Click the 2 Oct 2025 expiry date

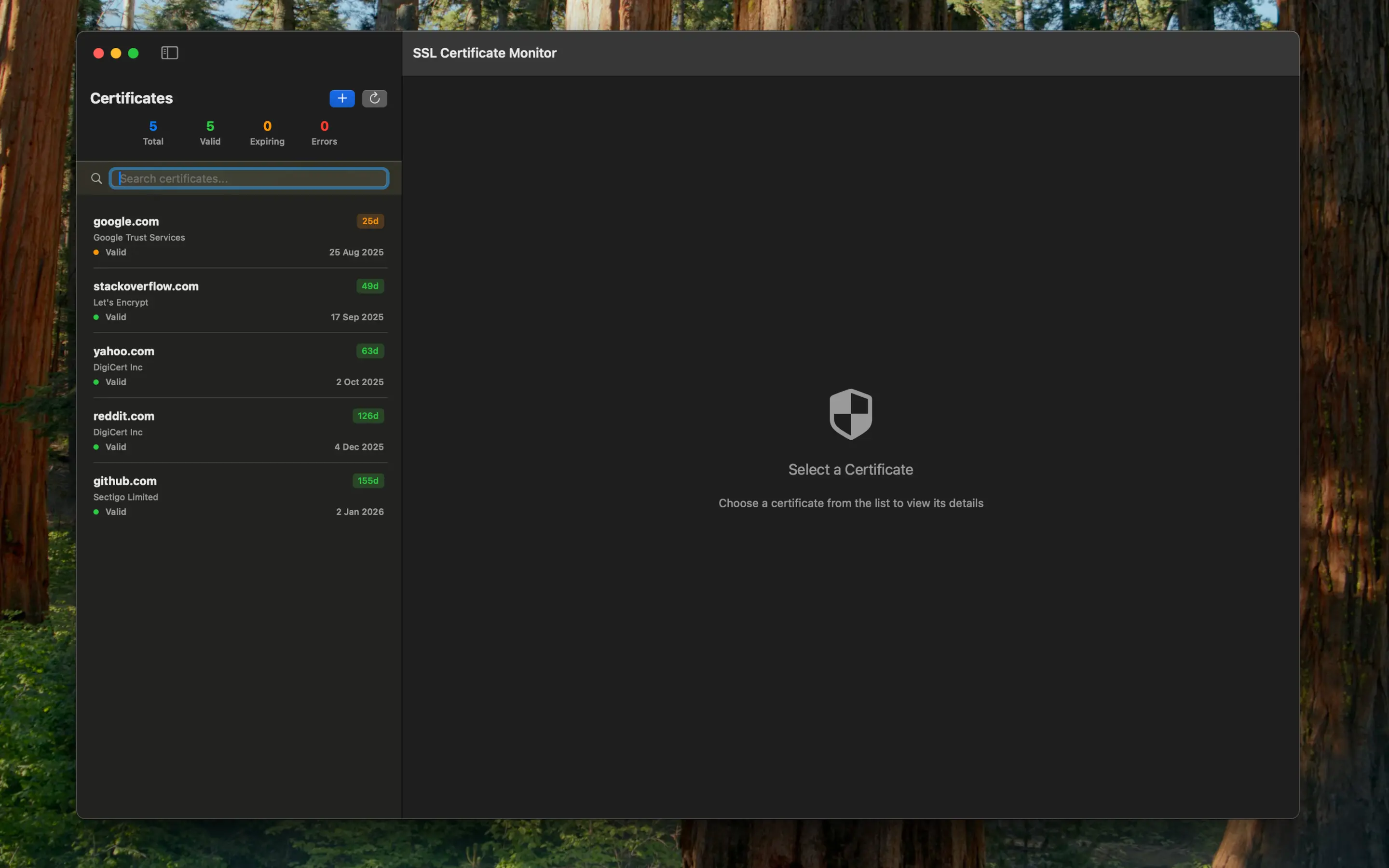coord(360,382)
